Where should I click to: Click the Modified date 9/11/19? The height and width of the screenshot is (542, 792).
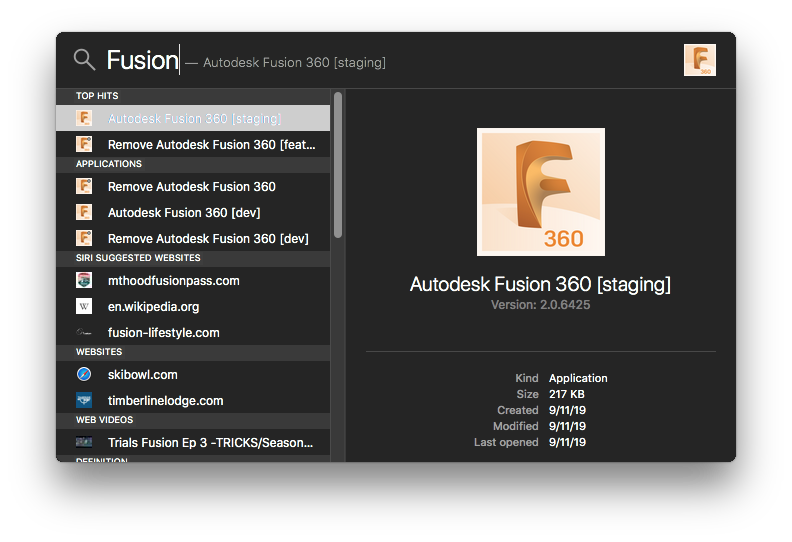coord(567,426)
